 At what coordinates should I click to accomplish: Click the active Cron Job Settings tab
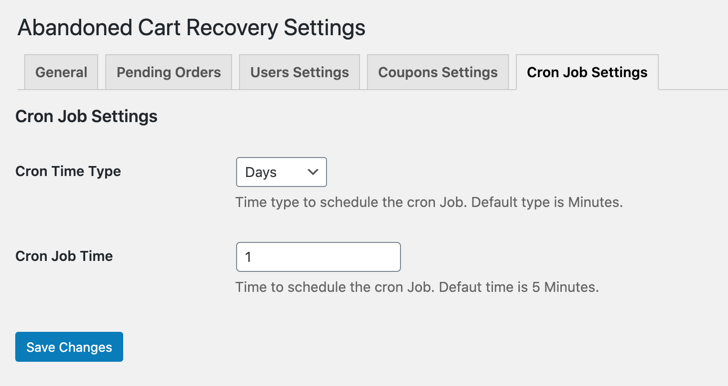tap(587, 72)
